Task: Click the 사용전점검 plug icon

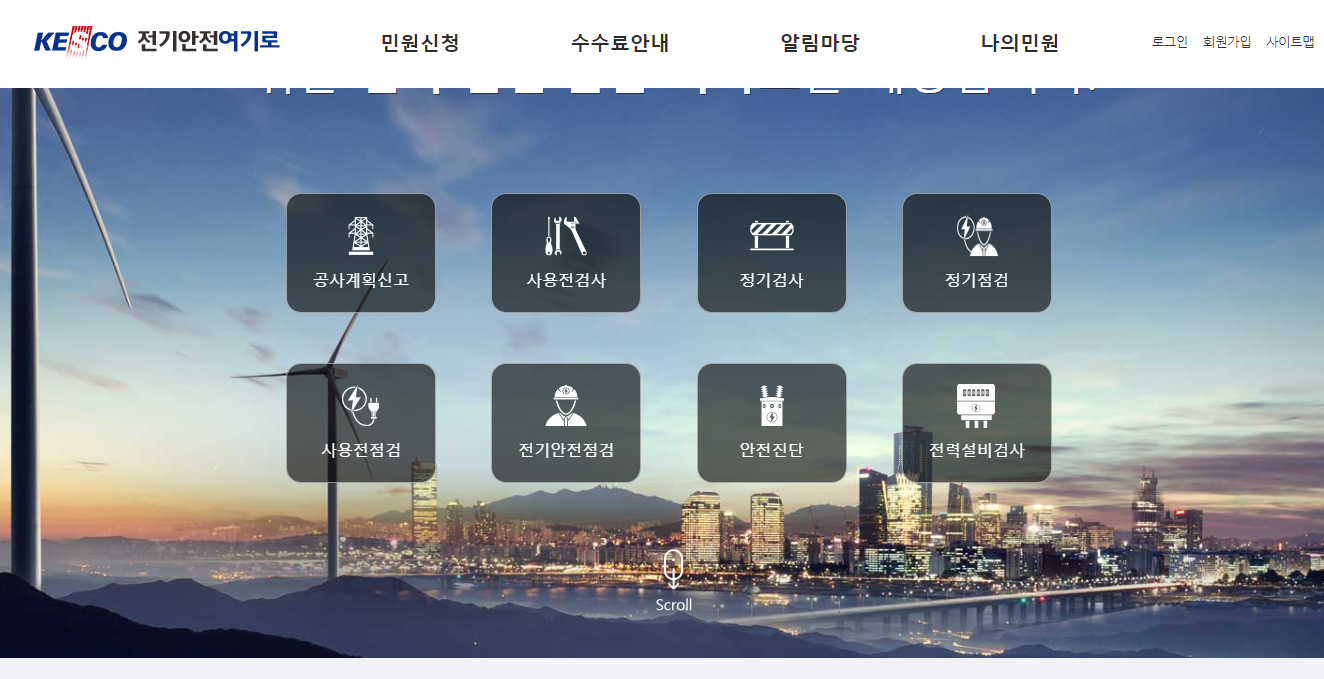Action: pos(361,403)
